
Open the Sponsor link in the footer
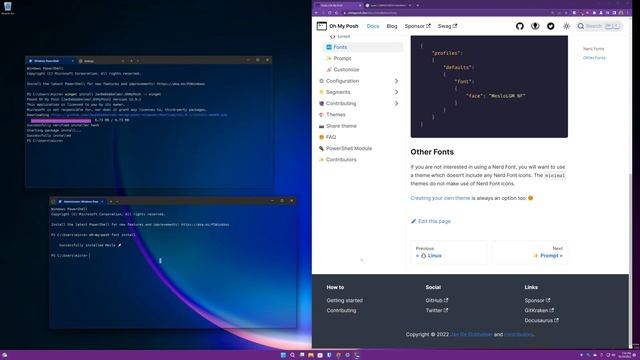[538, 300]
